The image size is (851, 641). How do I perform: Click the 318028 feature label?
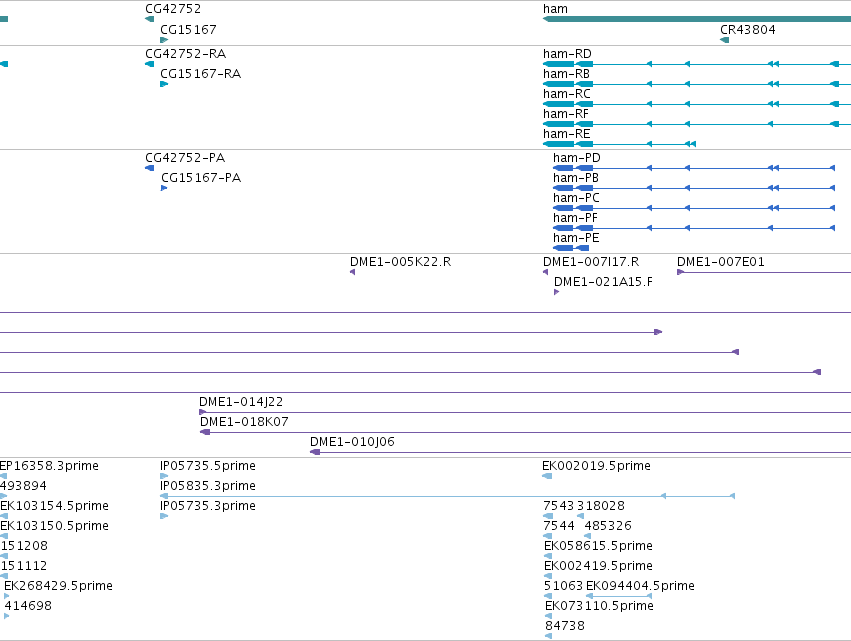tap(601, 506)
